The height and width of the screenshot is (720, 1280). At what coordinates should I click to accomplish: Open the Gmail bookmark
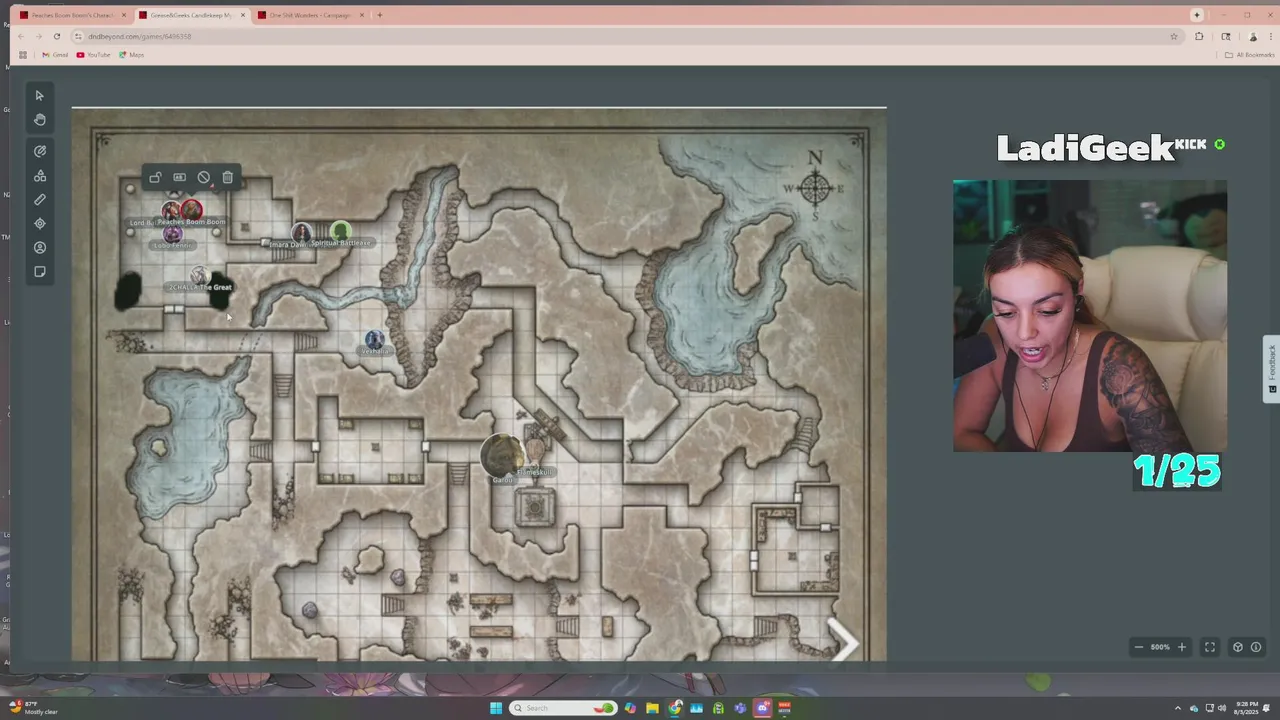(55, 55)
